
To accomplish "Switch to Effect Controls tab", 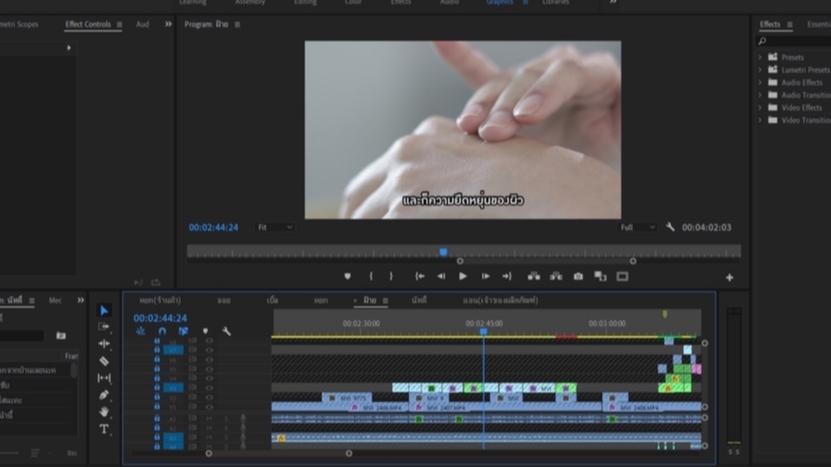I will (88, 24).
